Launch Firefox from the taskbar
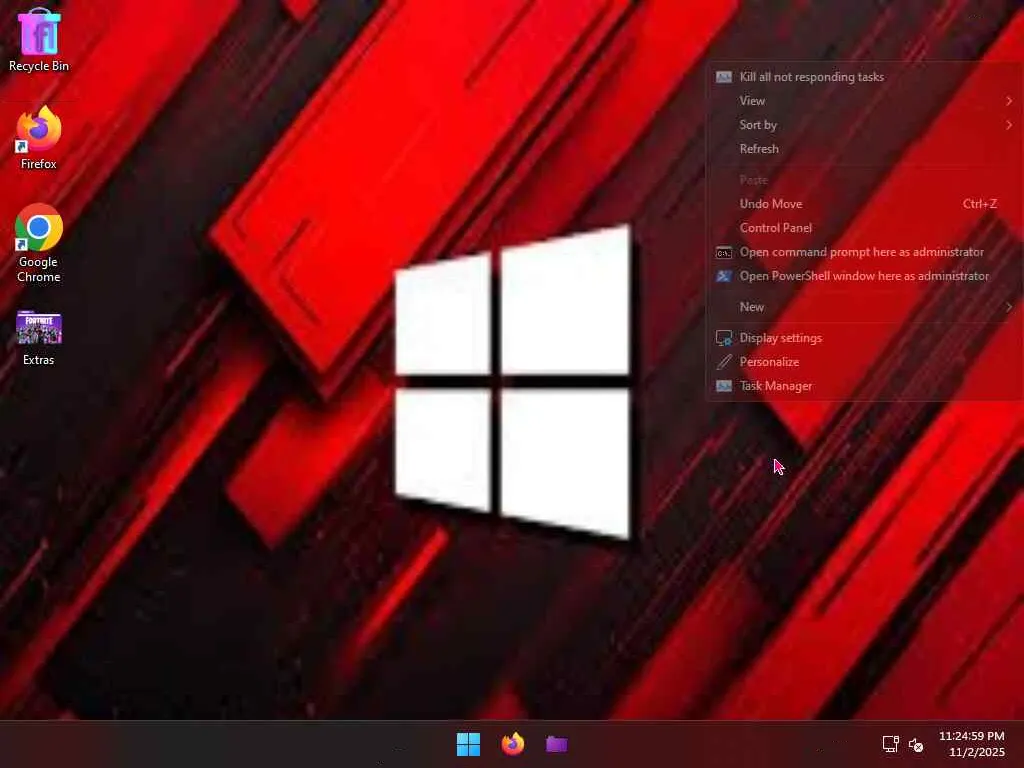 (513, 744)
